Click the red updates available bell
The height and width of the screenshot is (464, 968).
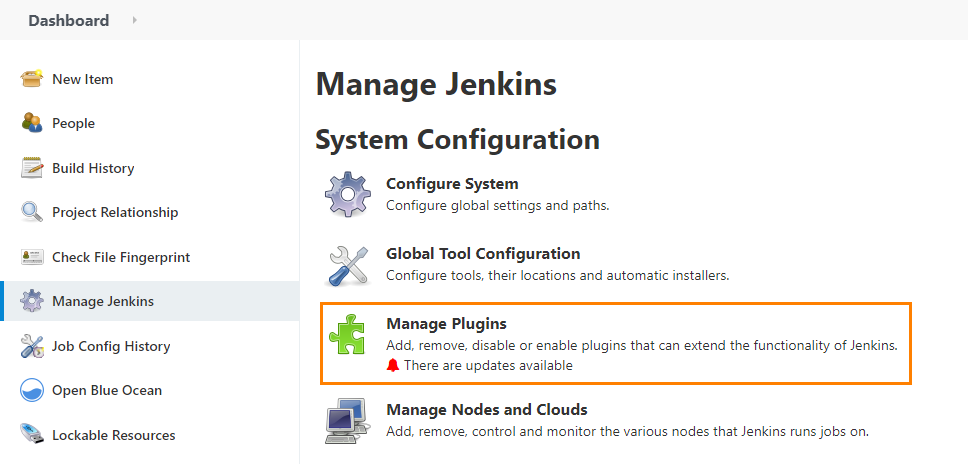tap(393, 366)
